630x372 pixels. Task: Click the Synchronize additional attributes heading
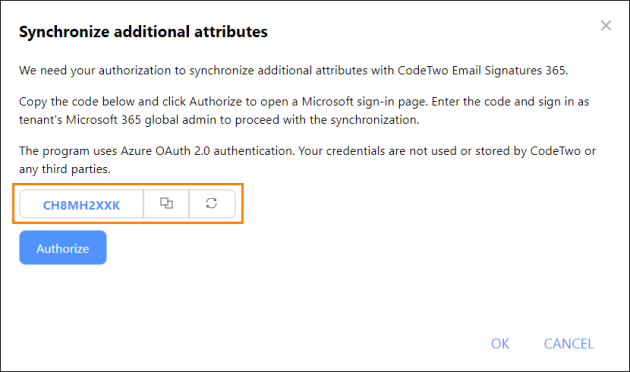click(x=143, y=32)
